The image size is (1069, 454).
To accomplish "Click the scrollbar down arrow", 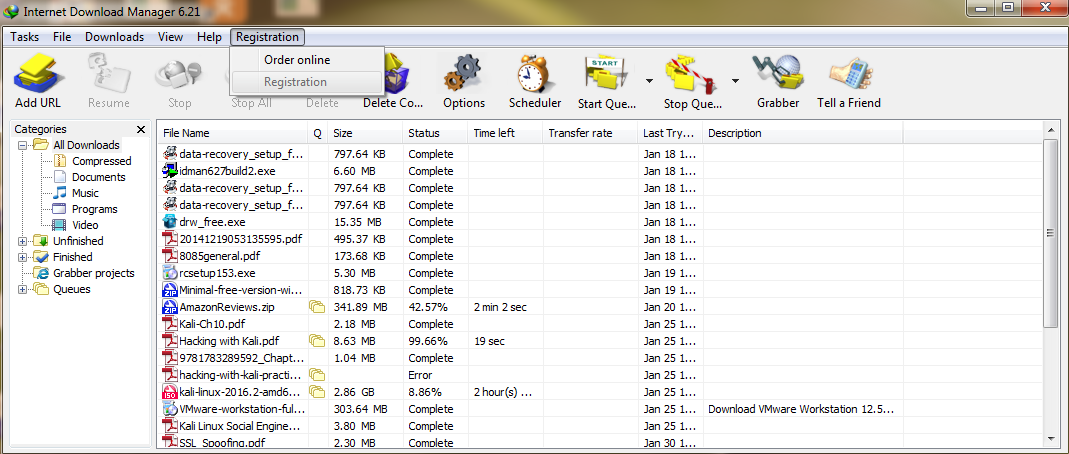I will pos(1051,439).
